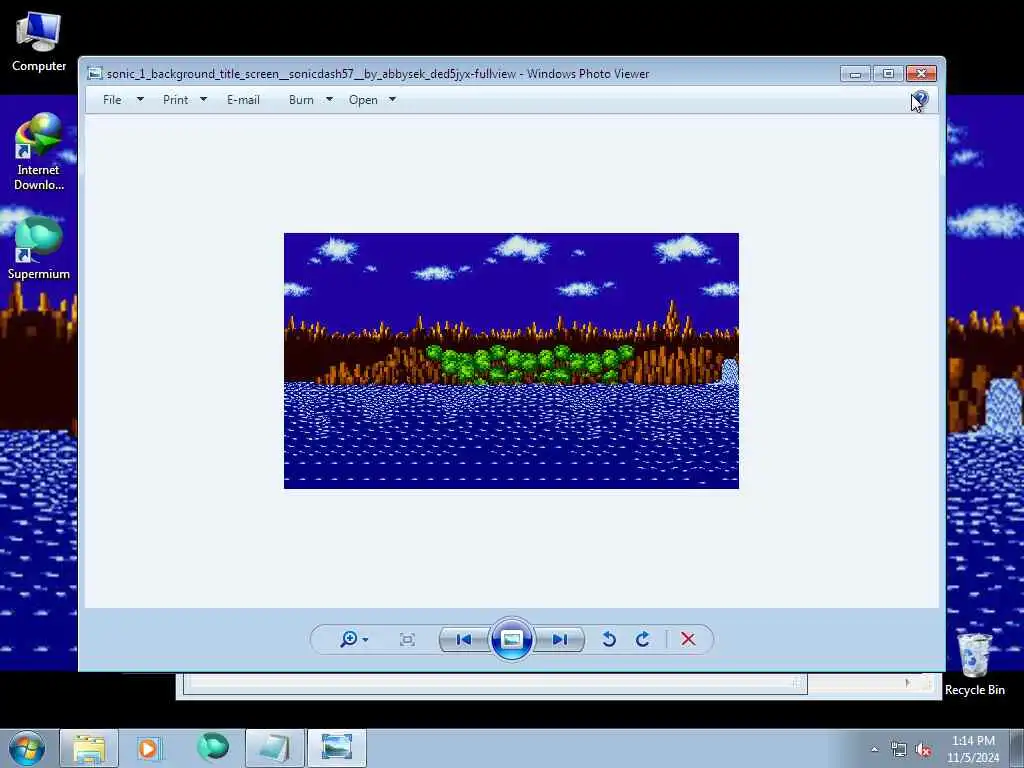Open the network tray icon
Screen dimensions: 1024x768
pyautogui.click(x=899, y=750)
